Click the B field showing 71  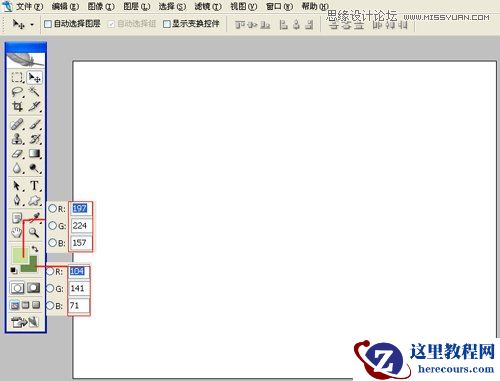(79, 305)
